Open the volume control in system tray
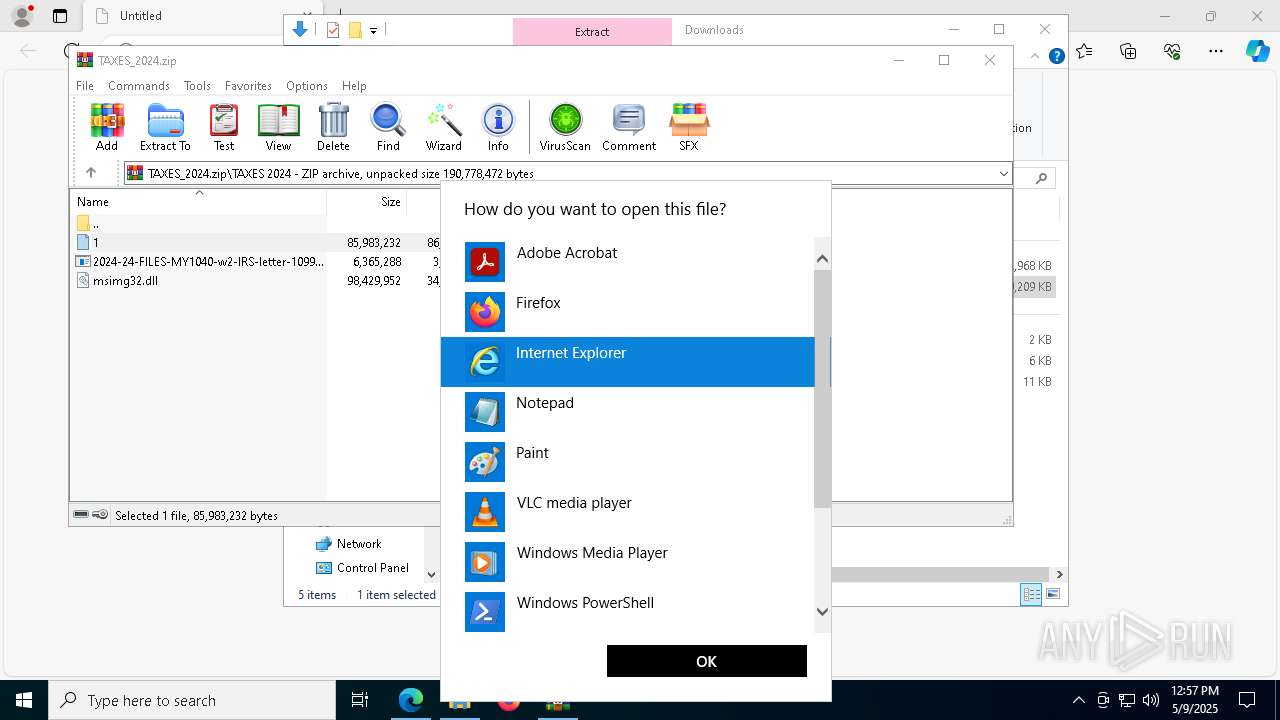This screenshot has height=720, width=1280. tap(1151, 700)
